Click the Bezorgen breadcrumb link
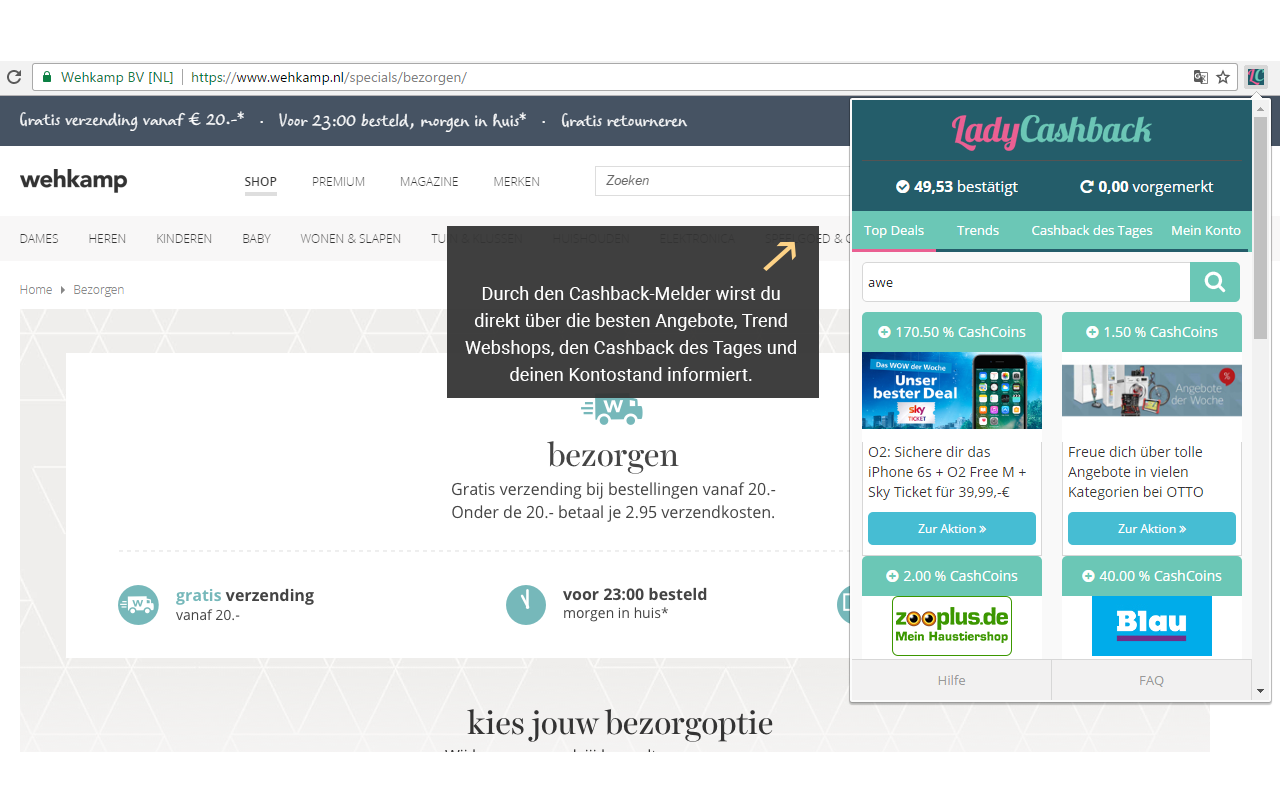 click(x=99, y=289)
